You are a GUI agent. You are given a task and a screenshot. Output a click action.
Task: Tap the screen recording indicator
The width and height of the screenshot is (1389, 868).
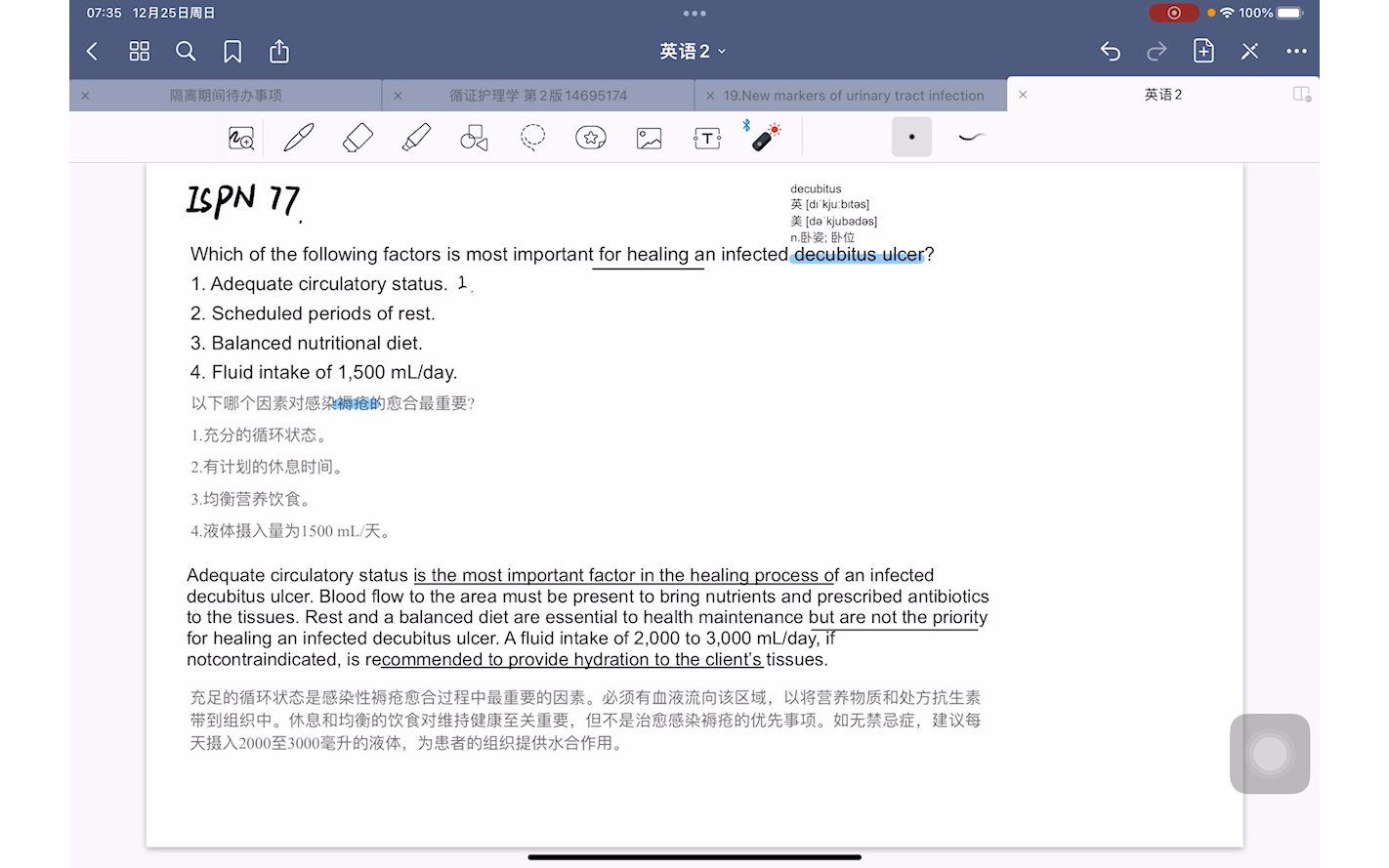click(1174, 13)
